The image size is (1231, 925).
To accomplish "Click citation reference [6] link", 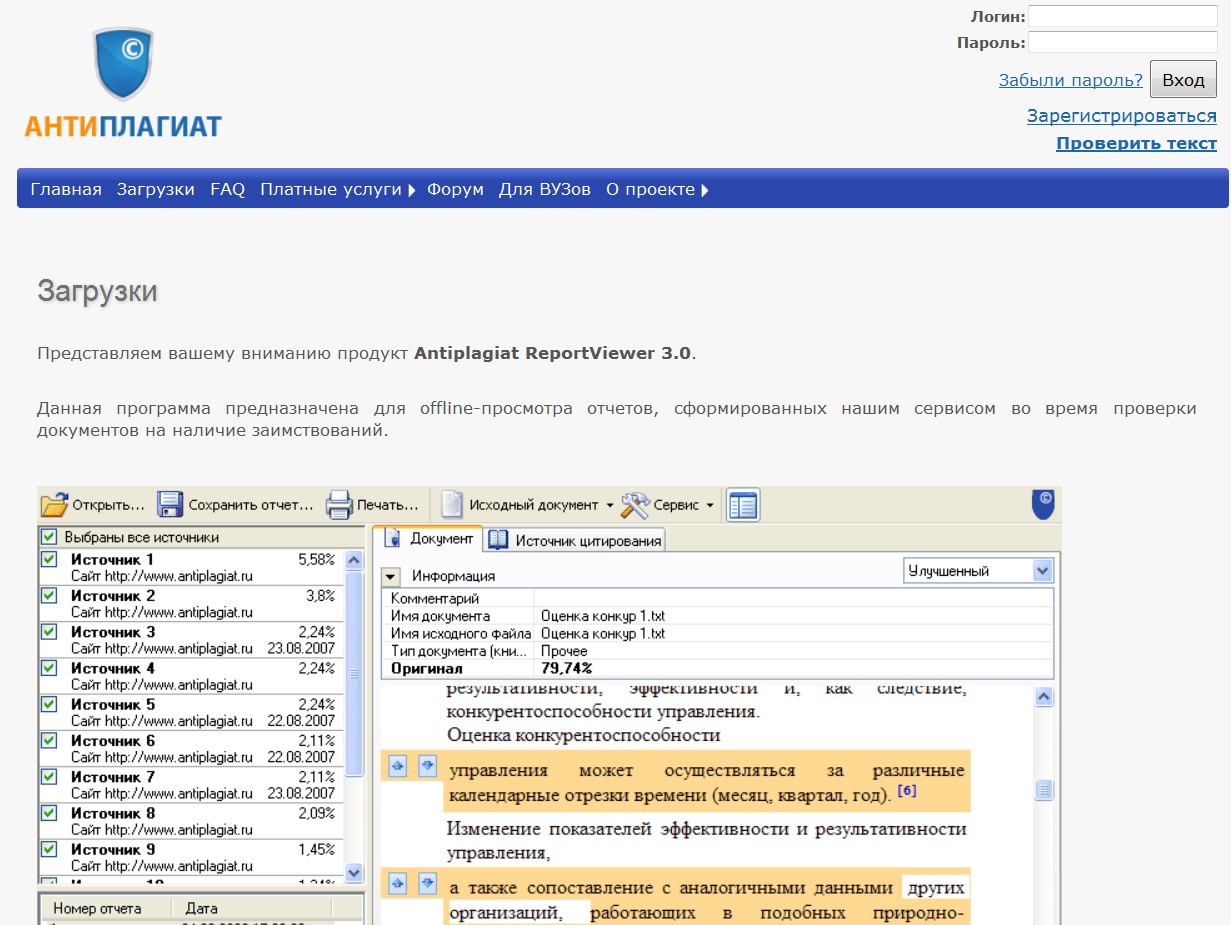I will coord(907,791).
